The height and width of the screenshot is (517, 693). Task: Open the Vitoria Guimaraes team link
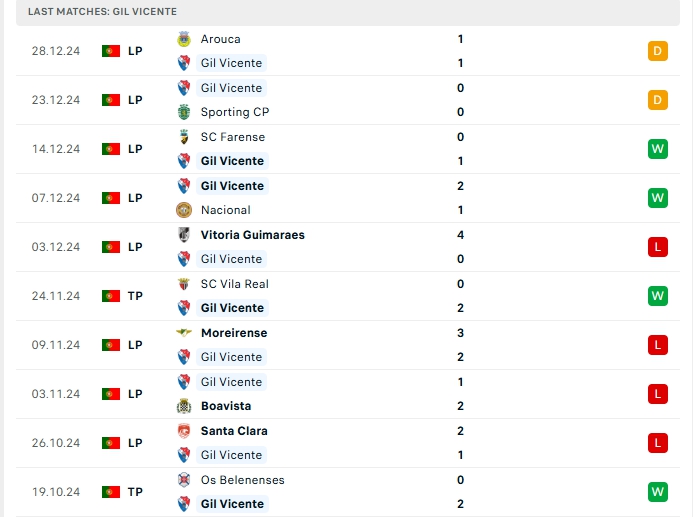pos(252,235)
